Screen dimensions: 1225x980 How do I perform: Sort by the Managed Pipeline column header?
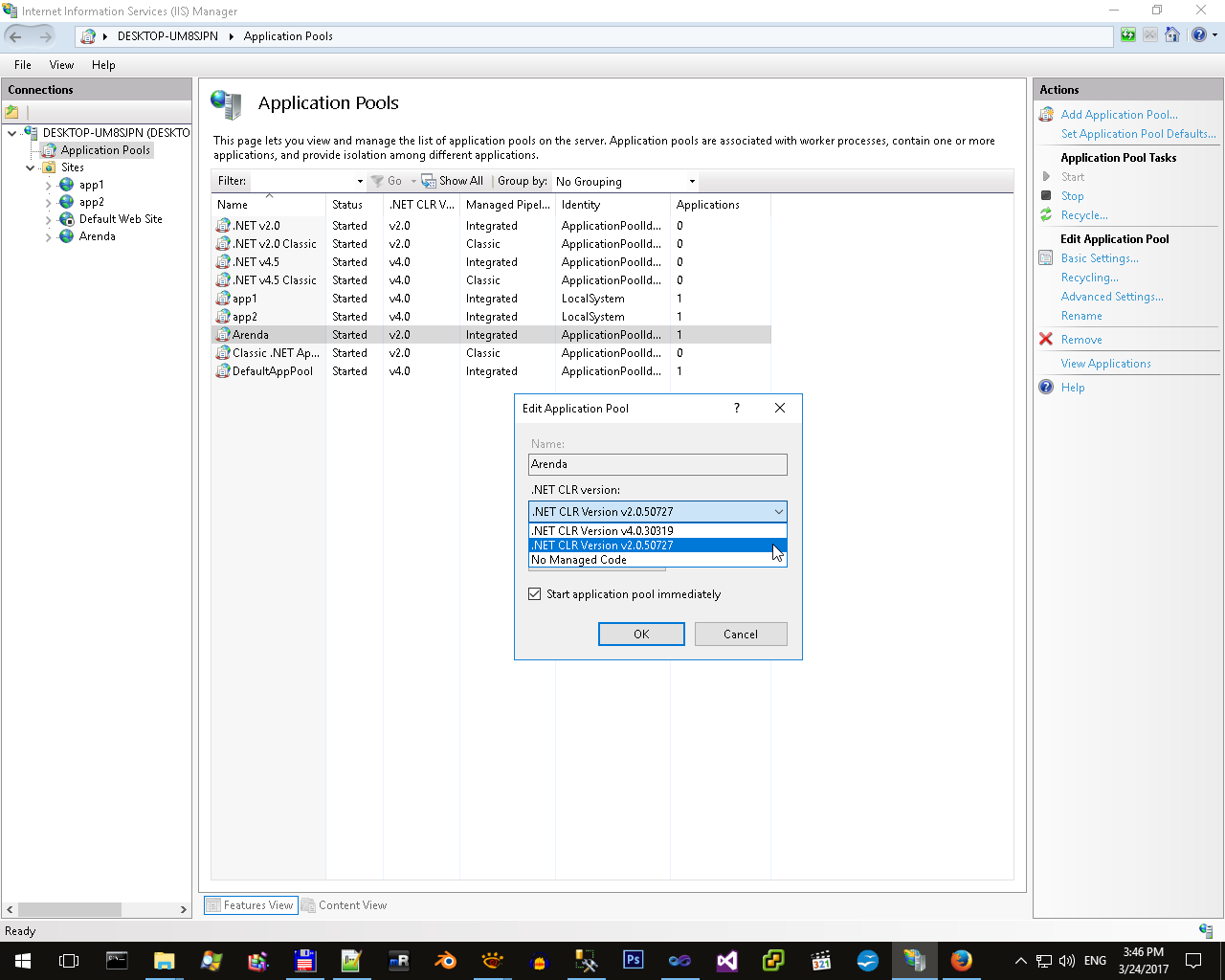507,205
